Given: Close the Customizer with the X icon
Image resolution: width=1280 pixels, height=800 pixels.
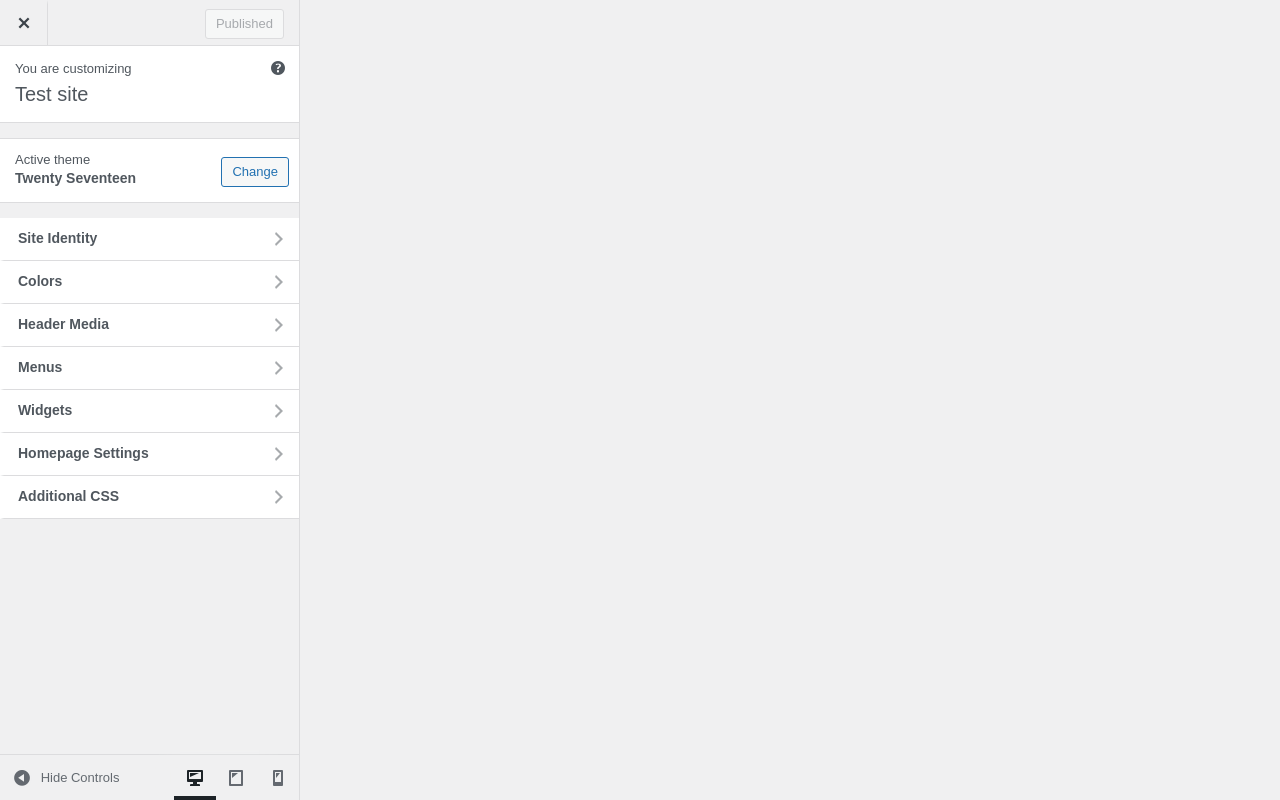Looking at the screenshot, I should click(24, 23).
